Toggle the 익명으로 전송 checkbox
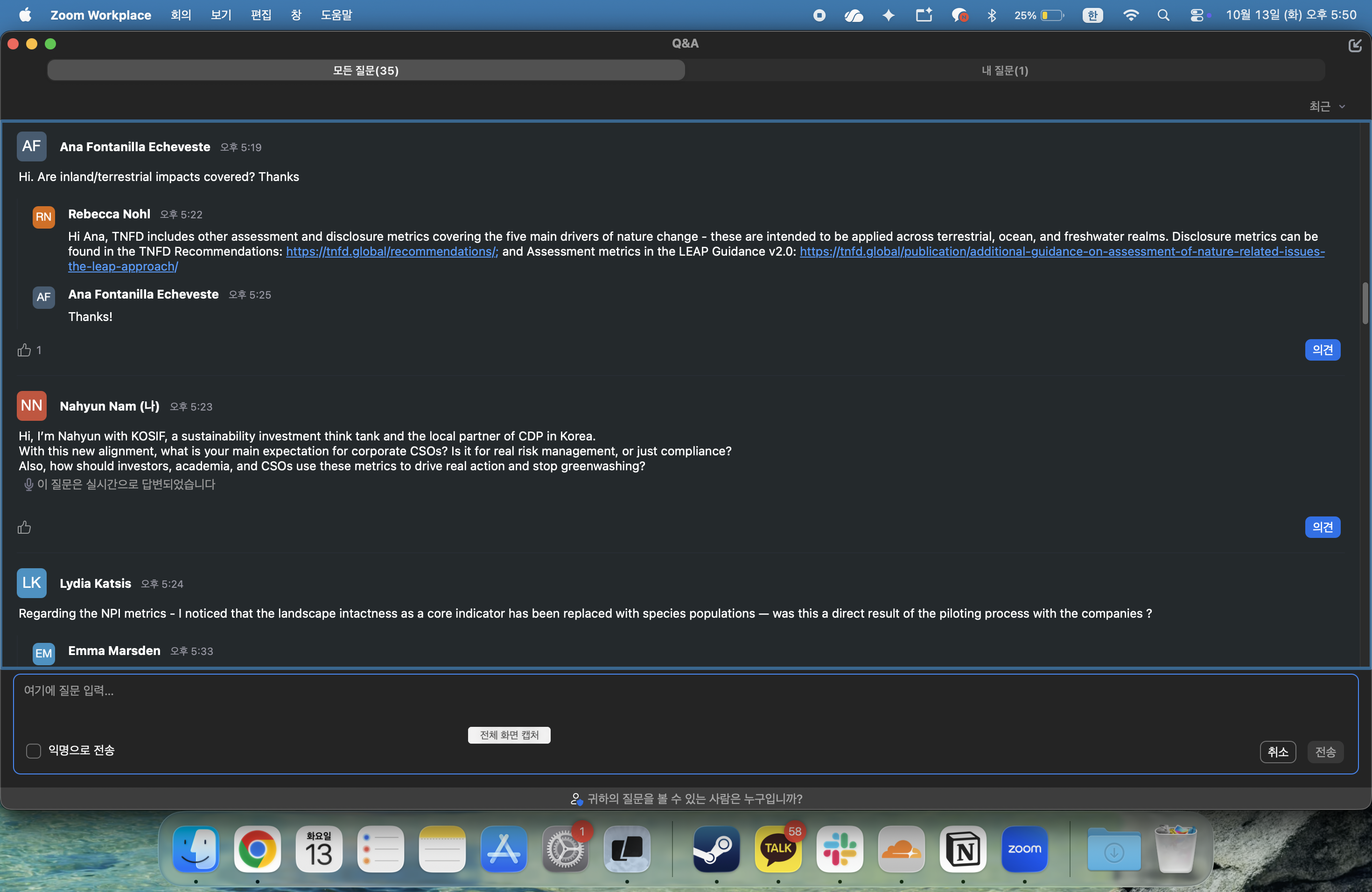 click(x=34, y=751)
